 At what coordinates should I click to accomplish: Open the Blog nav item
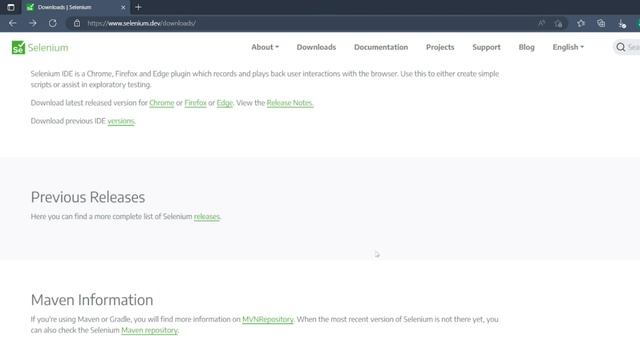[527, 47]
